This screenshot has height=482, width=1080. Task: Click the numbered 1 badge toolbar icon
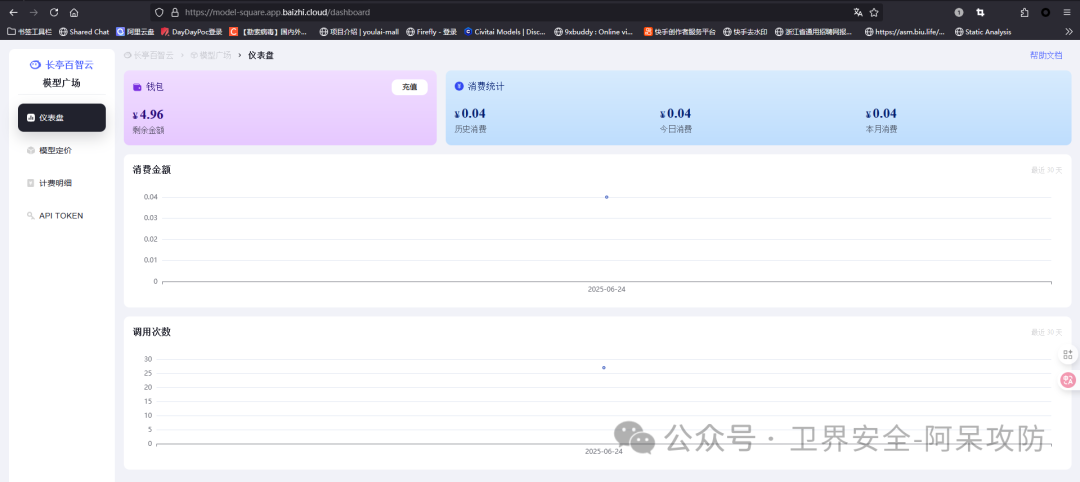959,12
